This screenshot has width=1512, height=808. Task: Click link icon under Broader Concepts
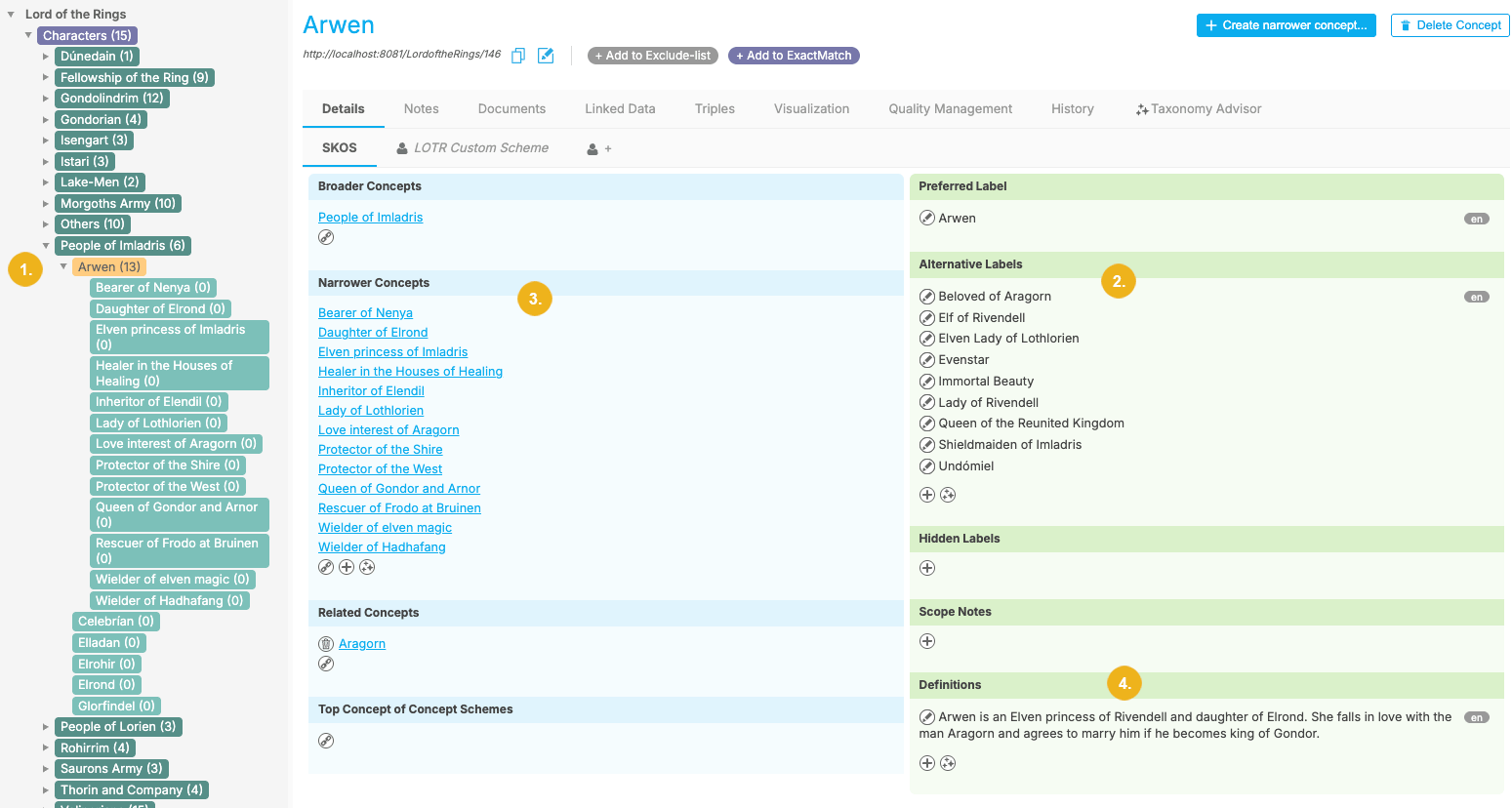click(326, 237)
